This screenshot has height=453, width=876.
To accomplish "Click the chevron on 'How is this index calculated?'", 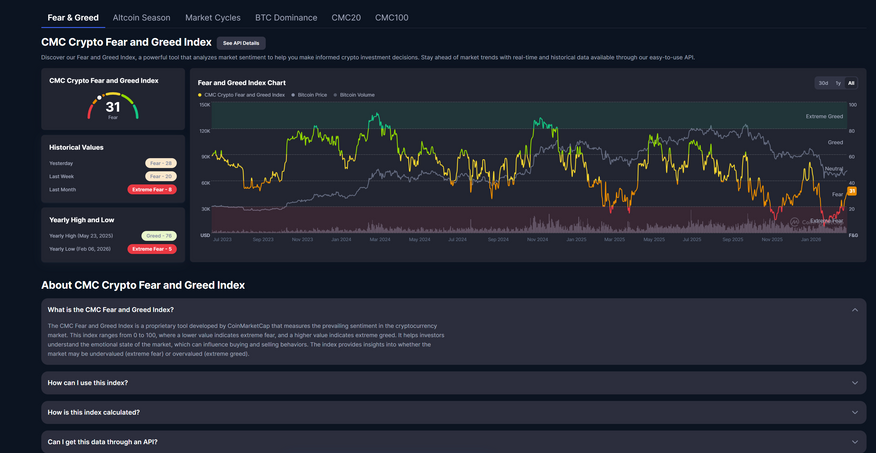I will point(855,412).
